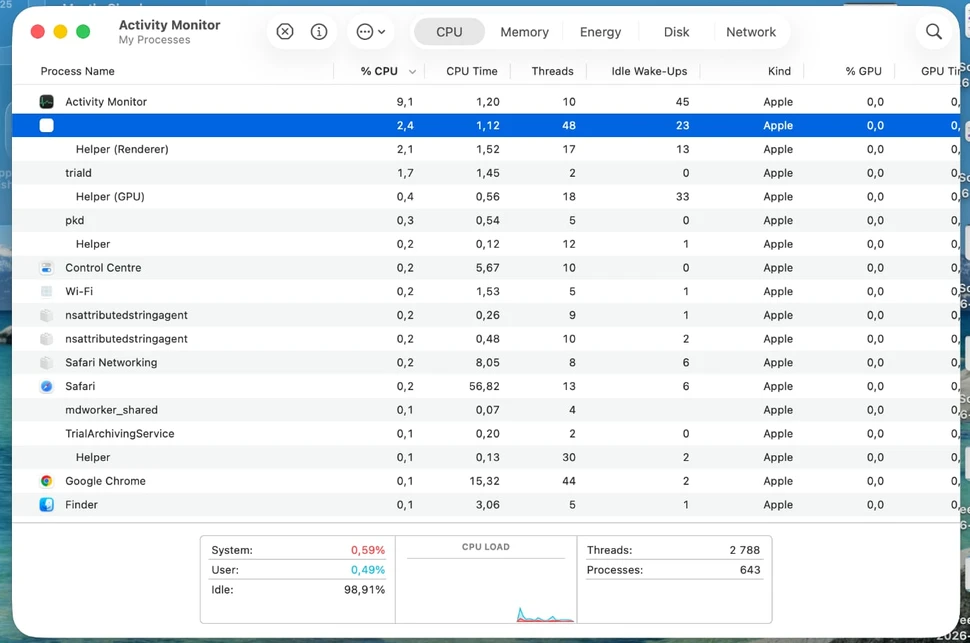The image size is (970, 643).
Task: Click Control Centre's CPU Time 5,67
Action: [x=487, y=268]
